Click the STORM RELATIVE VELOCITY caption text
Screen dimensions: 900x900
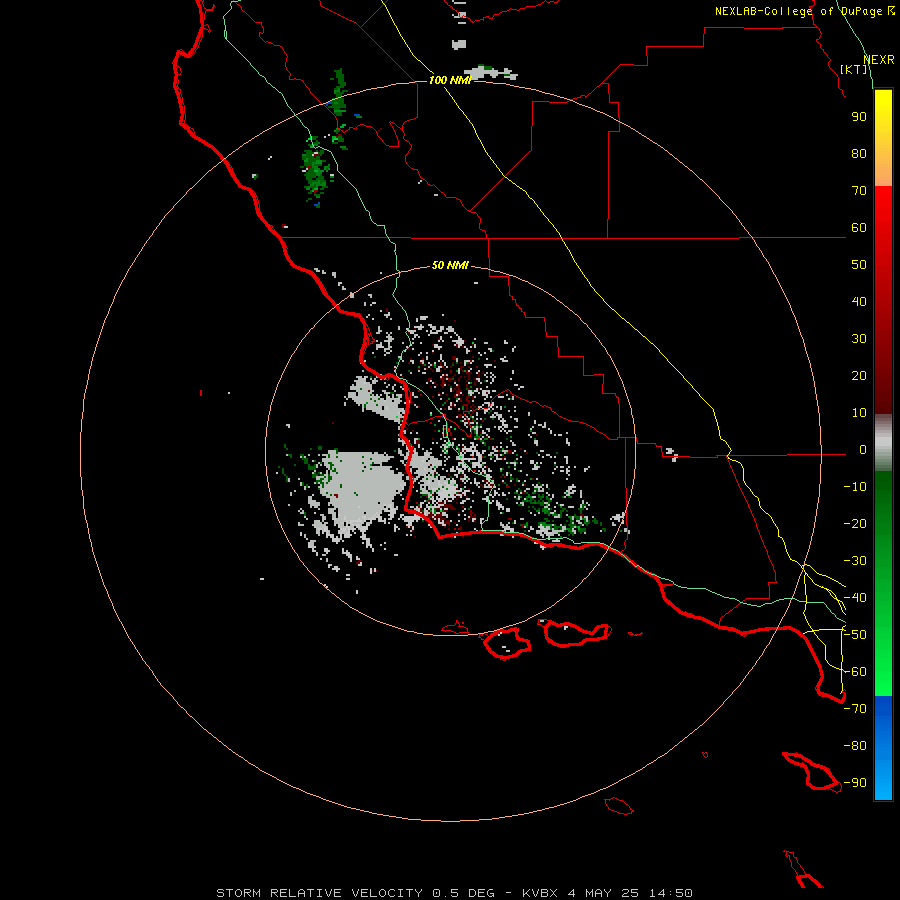pos(319,893)
